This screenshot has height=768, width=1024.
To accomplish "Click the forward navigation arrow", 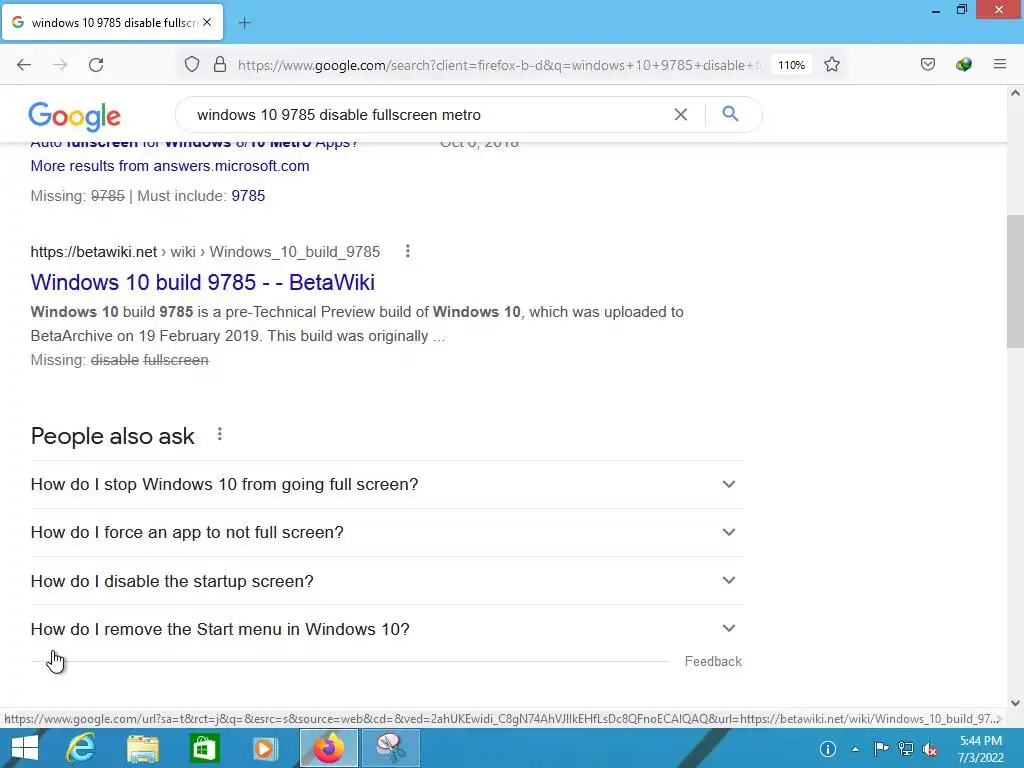I will (x=60, y=65).
